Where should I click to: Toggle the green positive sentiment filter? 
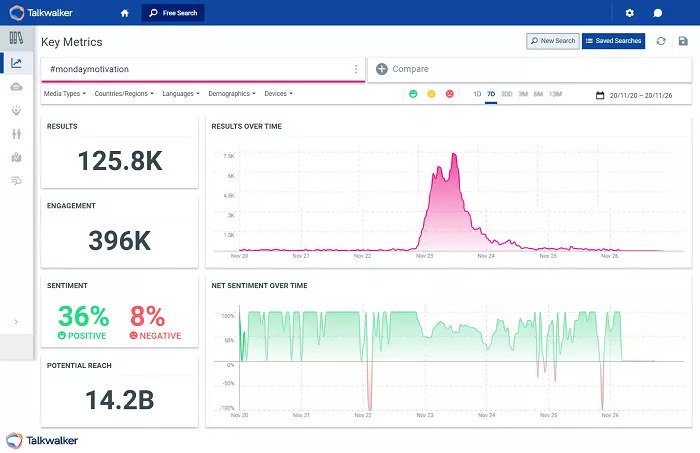(413, 94)
